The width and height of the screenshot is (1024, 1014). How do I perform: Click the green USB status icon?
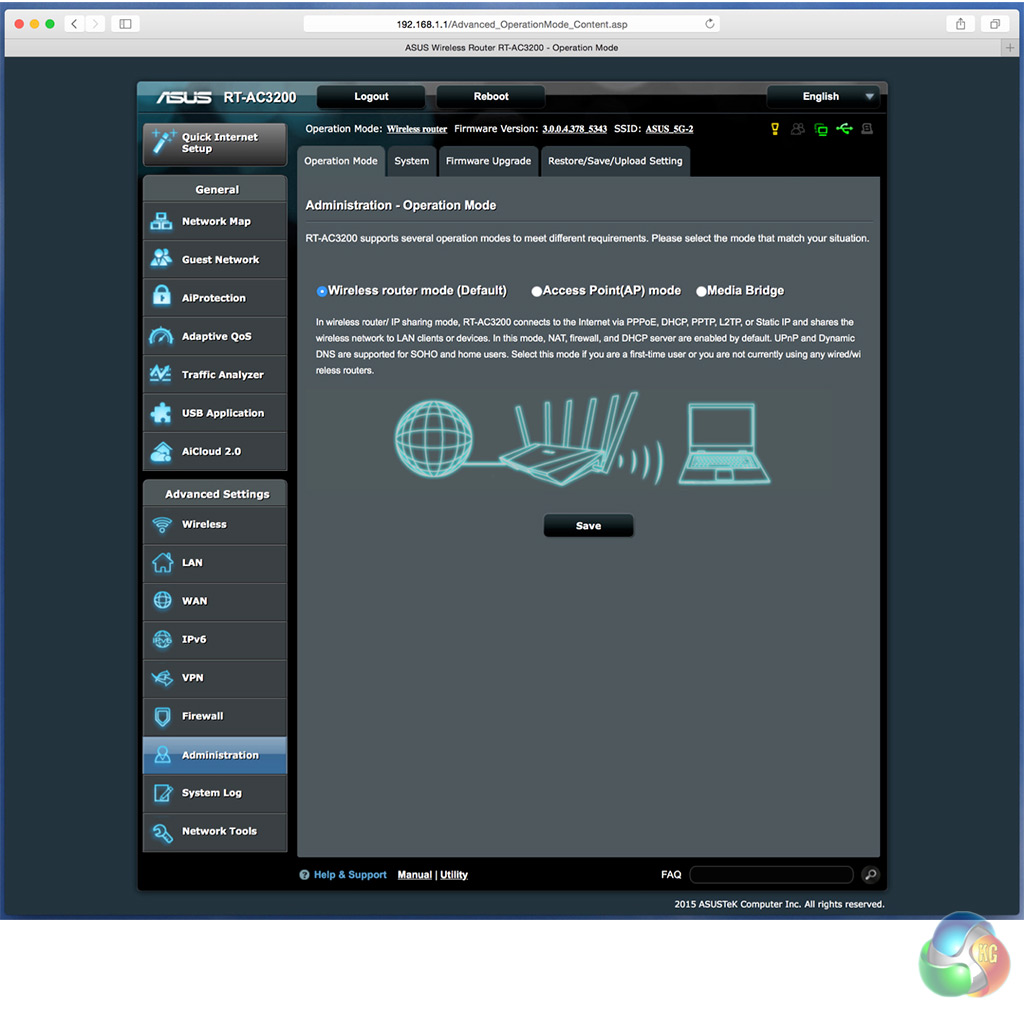(x=844, y=129)
